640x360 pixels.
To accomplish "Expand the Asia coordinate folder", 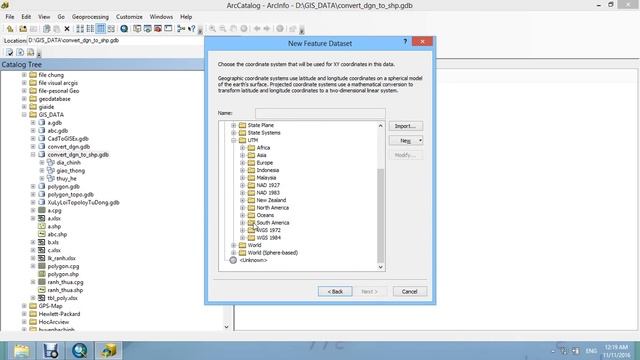I will point(242,155).
